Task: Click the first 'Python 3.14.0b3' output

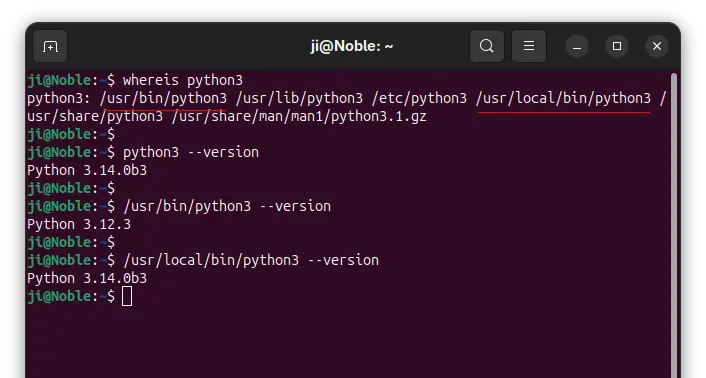Action: pyautogui.click(x=87, y=170)
